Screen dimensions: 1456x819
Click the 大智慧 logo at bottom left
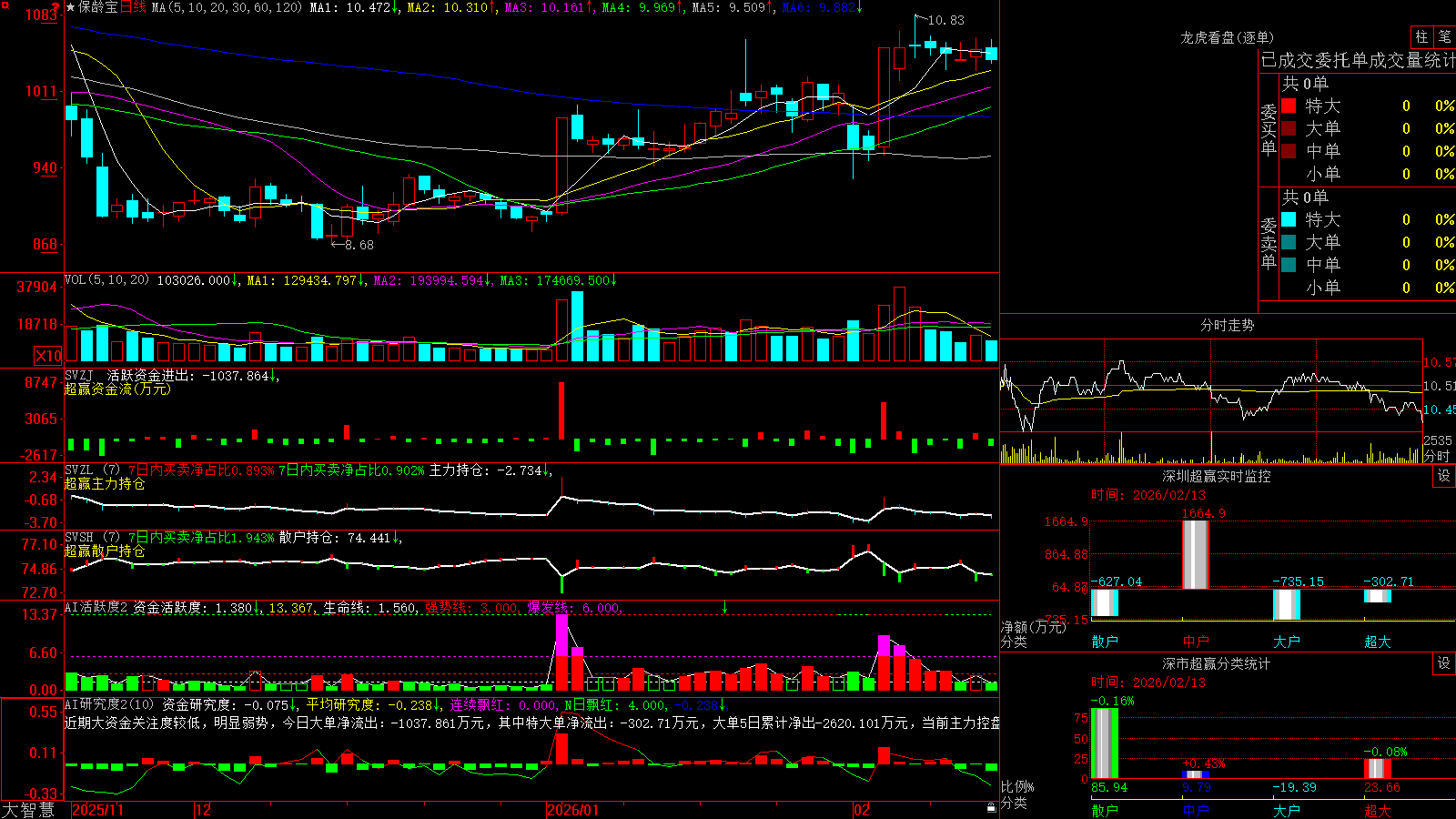click(28, 809)
